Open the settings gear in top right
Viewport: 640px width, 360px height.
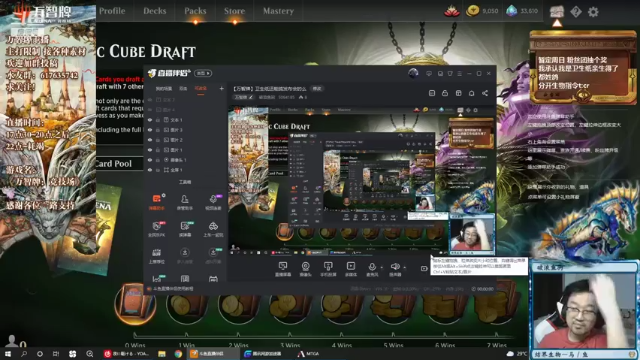coord(593,12)
